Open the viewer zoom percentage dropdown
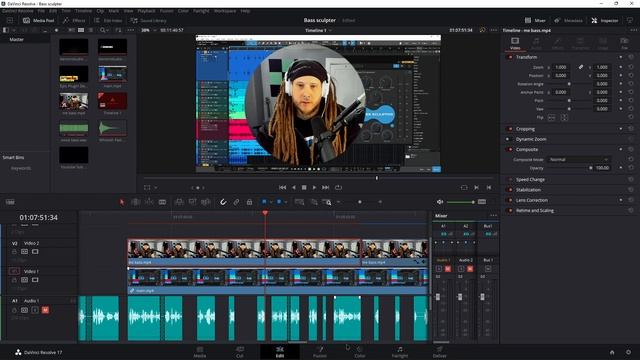The image size is (640, 360). coord(147,30)
